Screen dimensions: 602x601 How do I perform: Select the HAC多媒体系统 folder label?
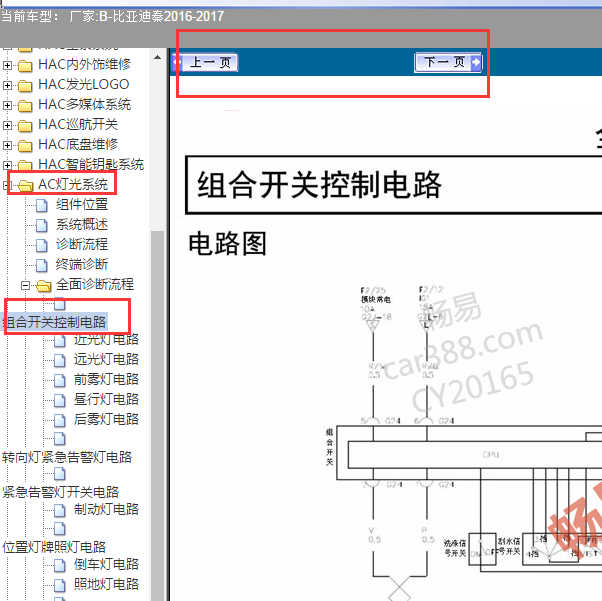[85, 105]
